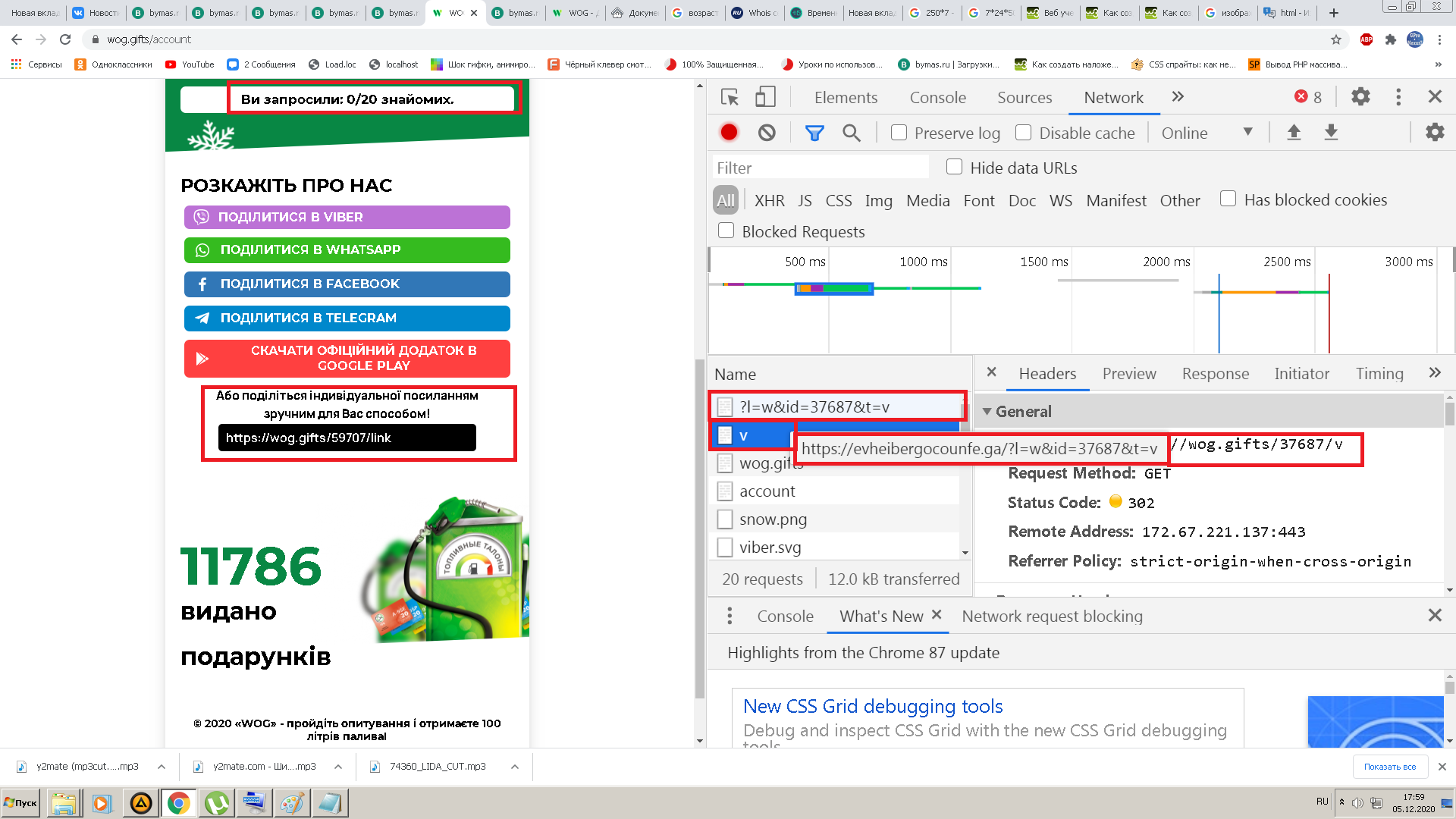The width and height of the screenshot is (1456, 819).
Task: Click the XHR request type filter
Action: click(x=769, y=200)
